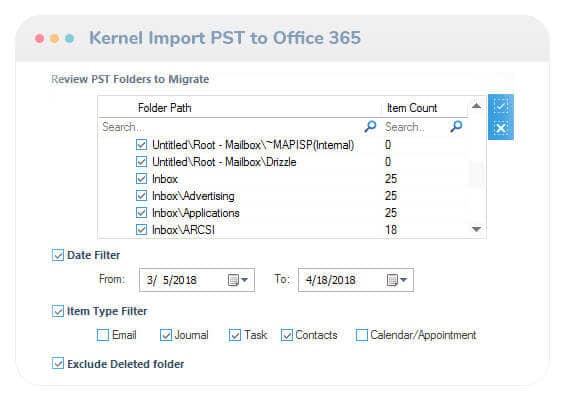Image resolution: width=565 pixels, height=401 pixels.
Task: Click the select-all folders icon
Action: pos(501,106)
